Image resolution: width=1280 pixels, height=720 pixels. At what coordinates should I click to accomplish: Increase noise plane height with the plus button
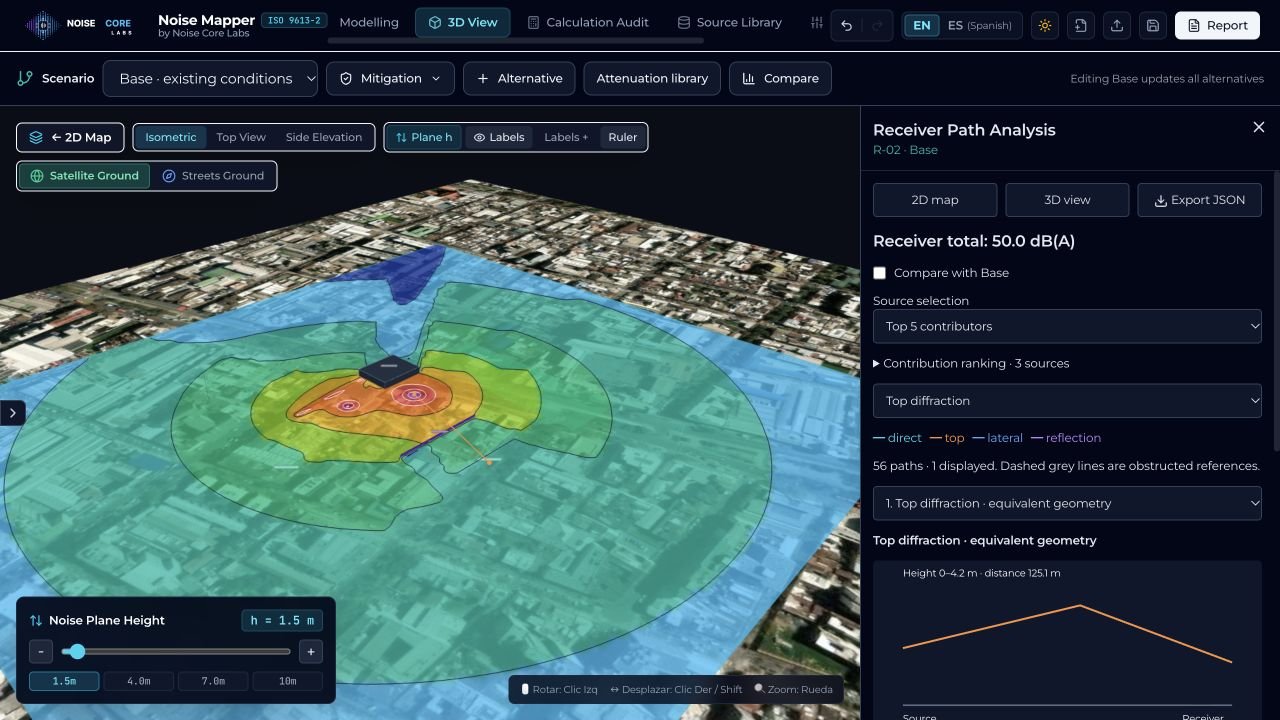point(311,652)
